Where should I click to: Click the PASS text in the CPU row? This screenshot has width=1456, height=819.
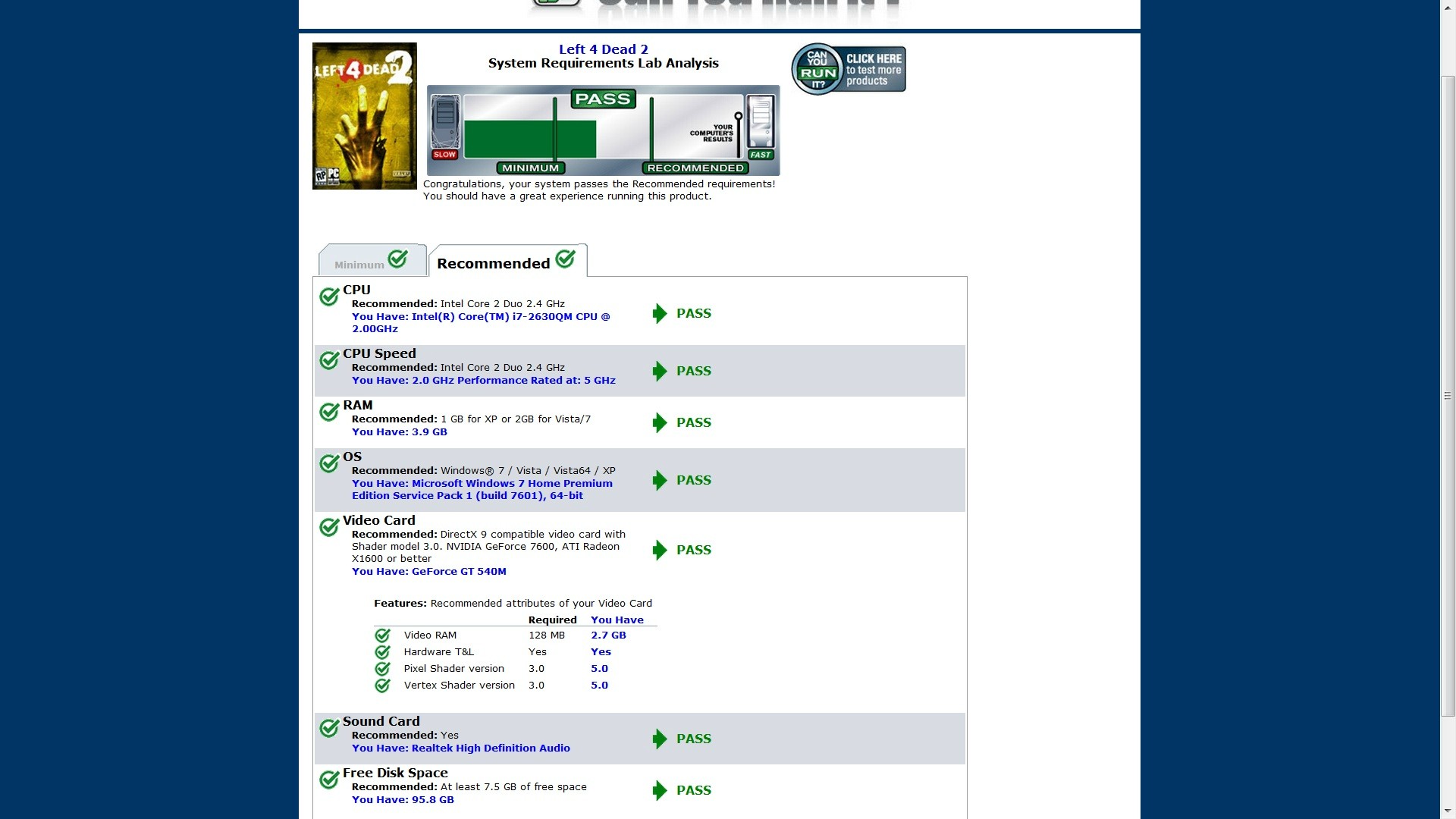point(694,313)
